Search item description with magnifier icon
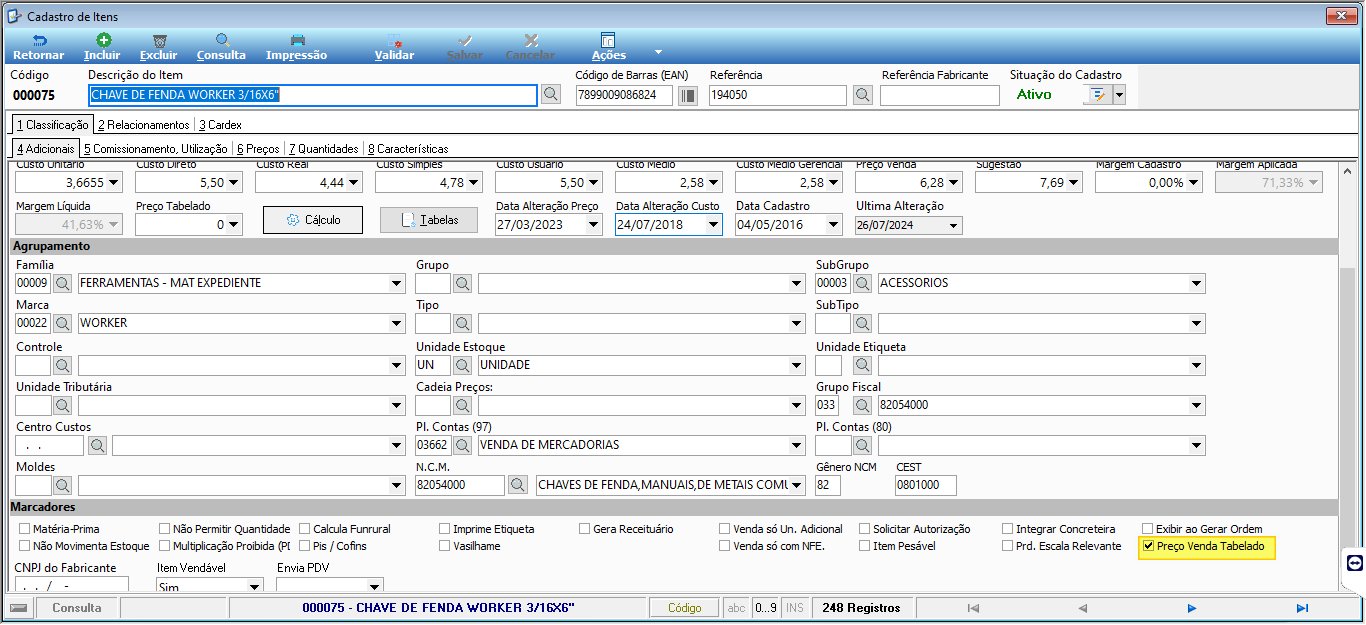This screenshot has height=625, width=1366. tap(551, 95)
